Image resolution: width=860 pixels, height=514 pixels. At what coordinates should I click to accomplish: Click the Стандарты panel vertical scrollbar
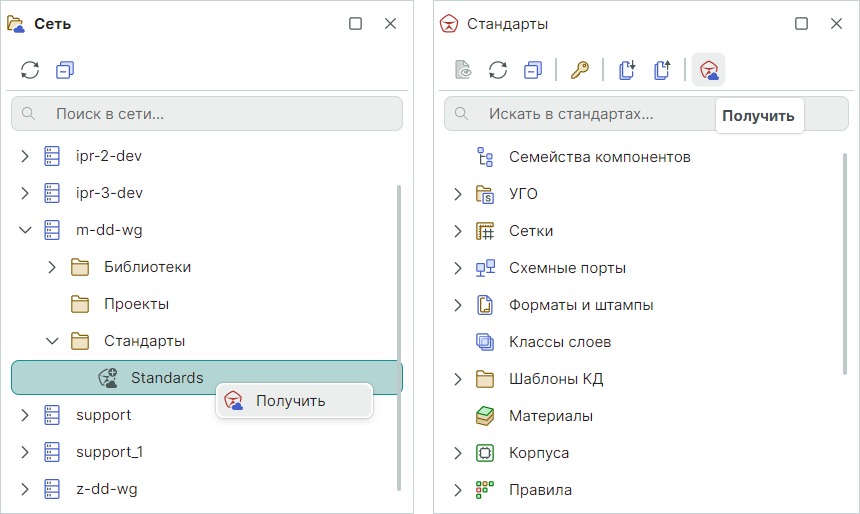pyautogui.click(x=845, y=264)
